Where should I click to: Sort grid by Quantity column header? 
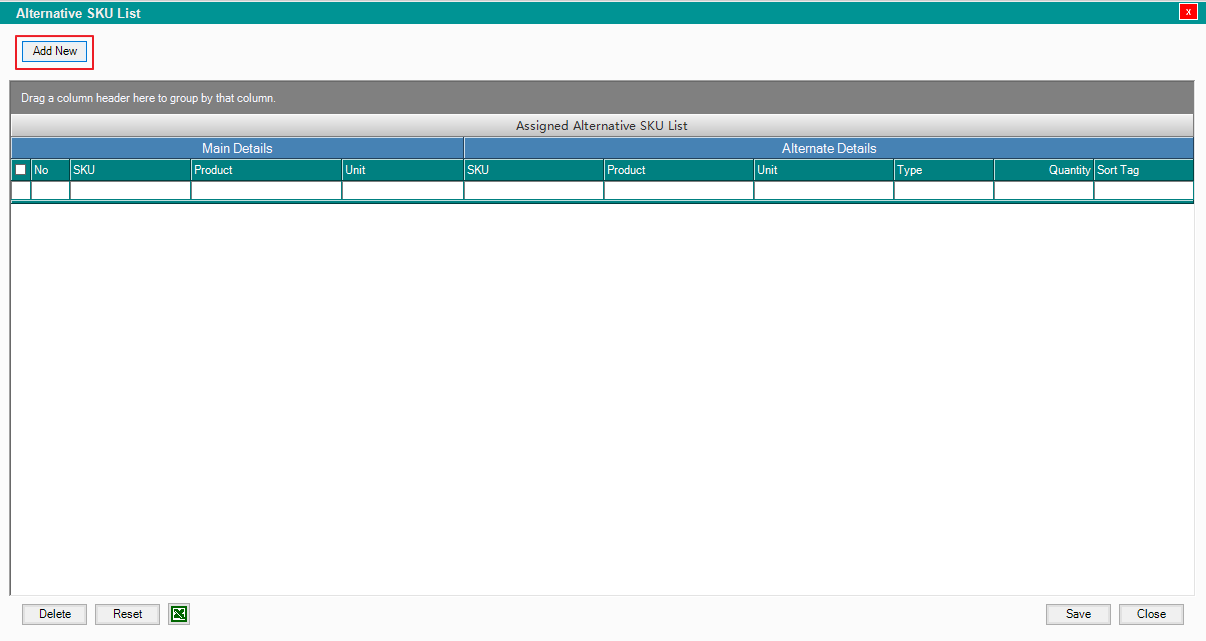coord(1044,170)
